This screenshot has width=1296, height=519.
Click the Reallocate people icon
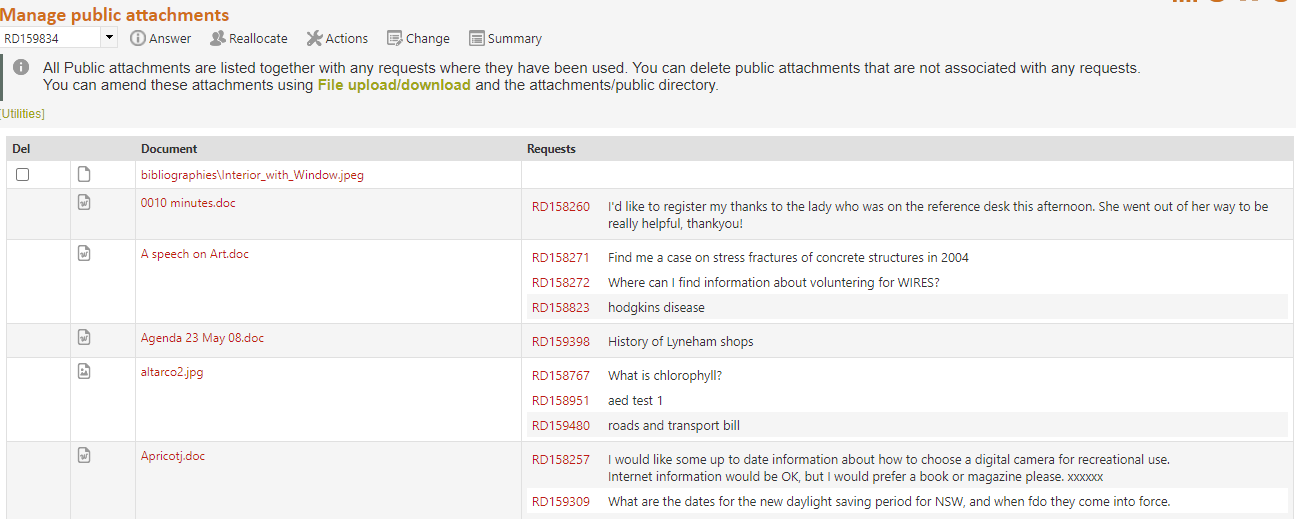point(218,38)
